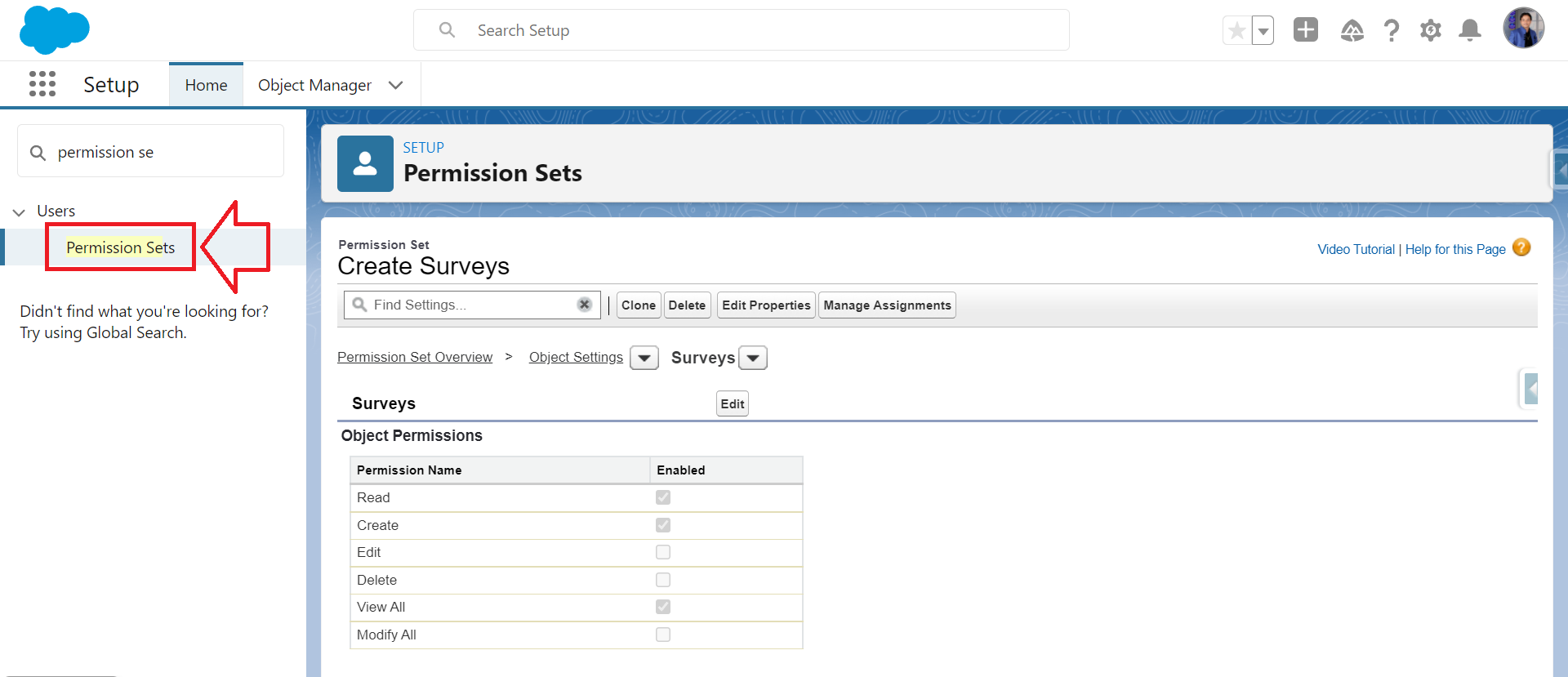Toggle the Edit permission checkbox
Screen dimensions: 1568x677
coord(663,552)
